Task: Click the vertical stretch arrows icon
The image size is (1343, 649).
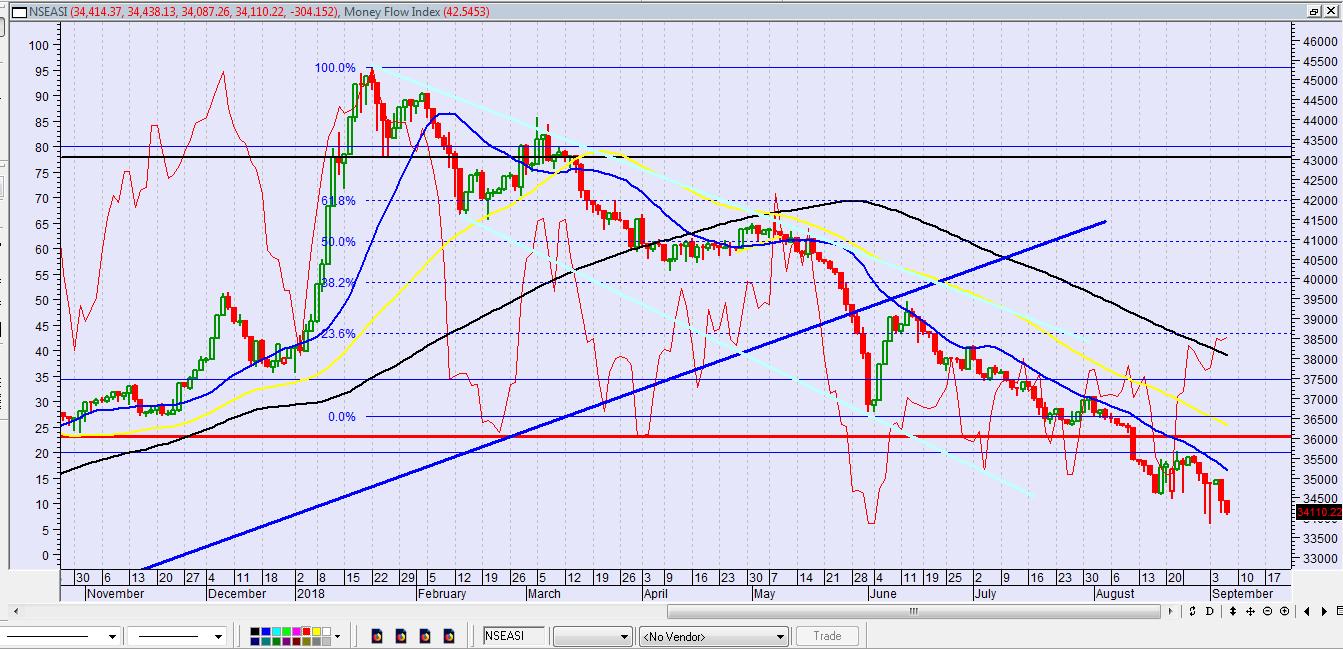Action: click(x=1233, y=611)
